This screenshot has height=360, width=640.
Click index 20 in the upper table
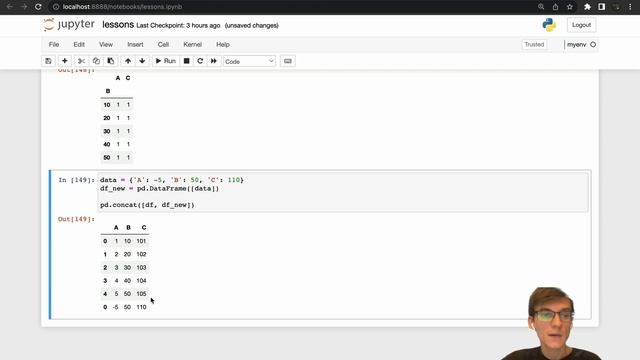pos(107,118)
